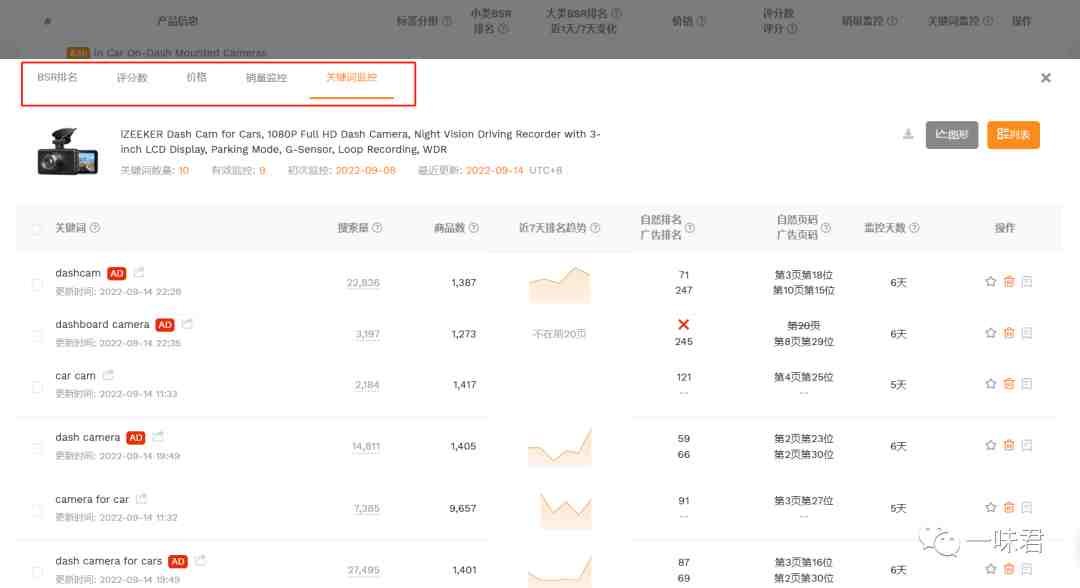Close the keyword monitoring panel
Viewport: 1080px width, 588px height.
(x=1046, y=78)
